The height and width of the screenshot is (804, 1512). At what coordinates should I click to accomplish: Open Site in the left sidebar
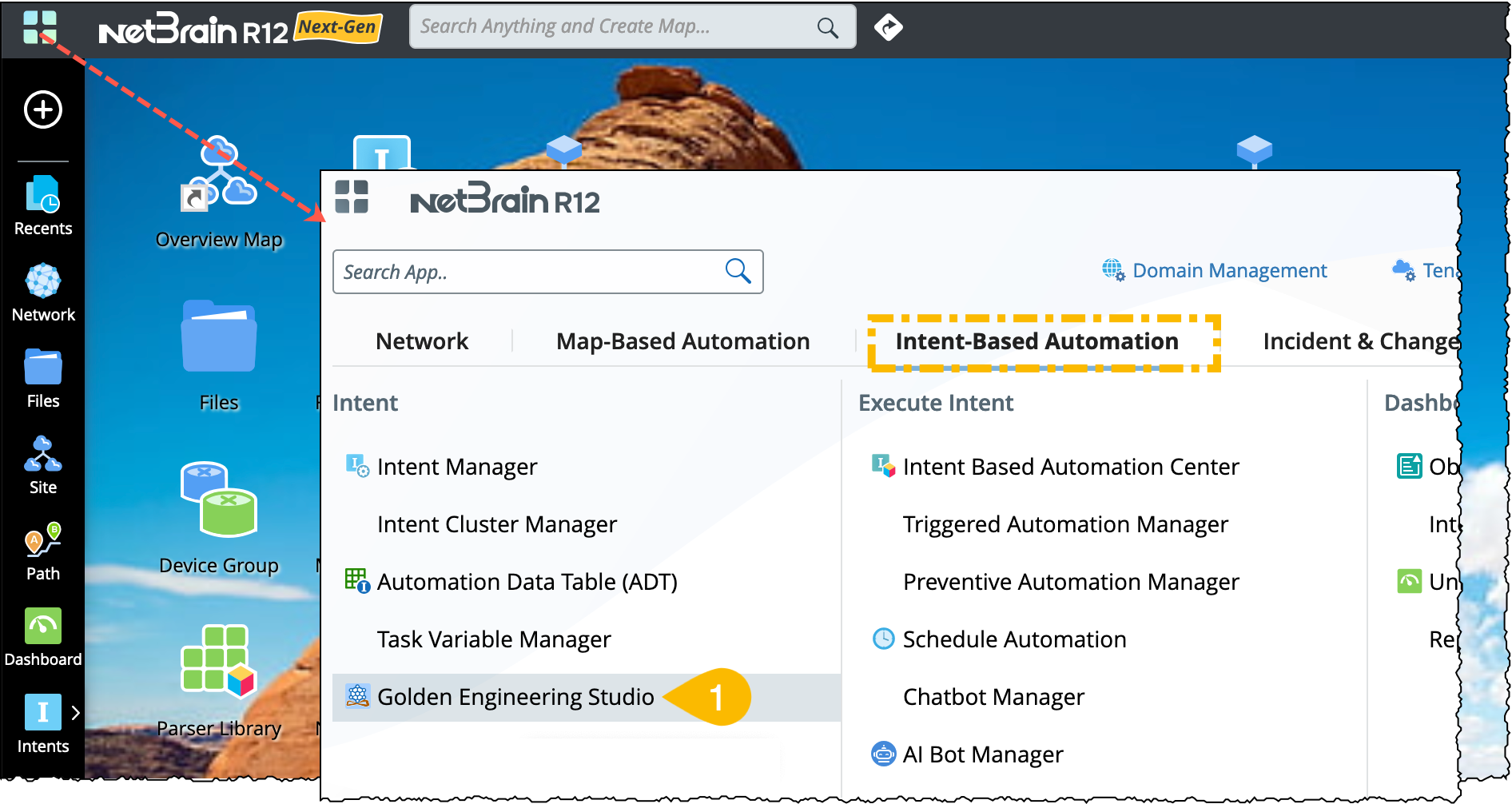click(43, 465)
